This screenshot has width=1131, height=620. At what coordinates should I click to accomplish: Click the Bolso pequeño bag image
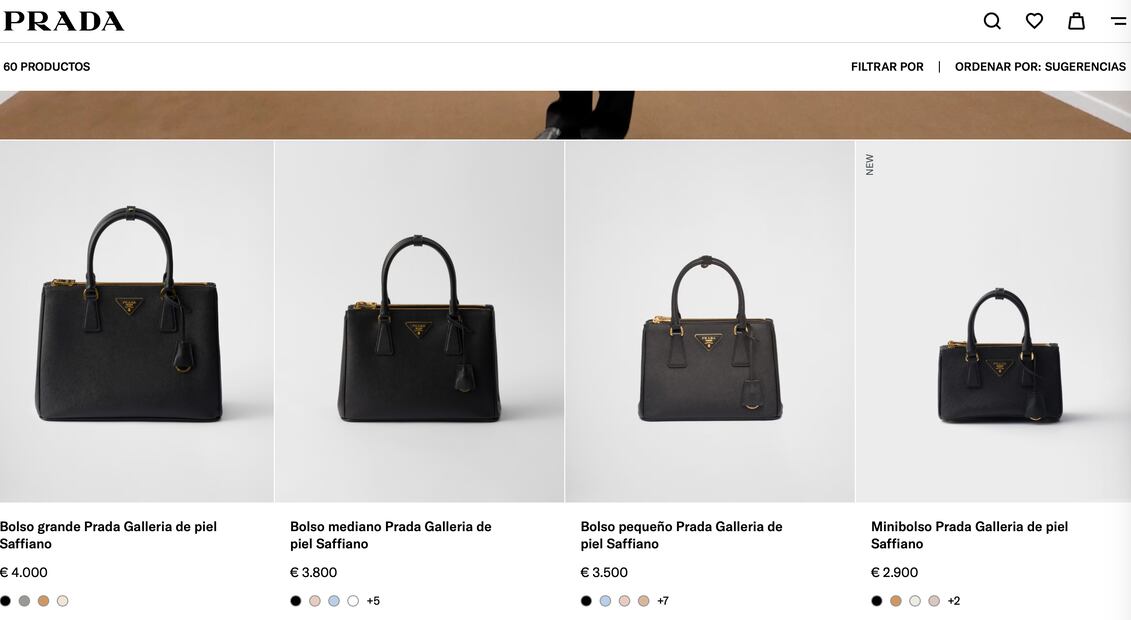tap(710, 340)
